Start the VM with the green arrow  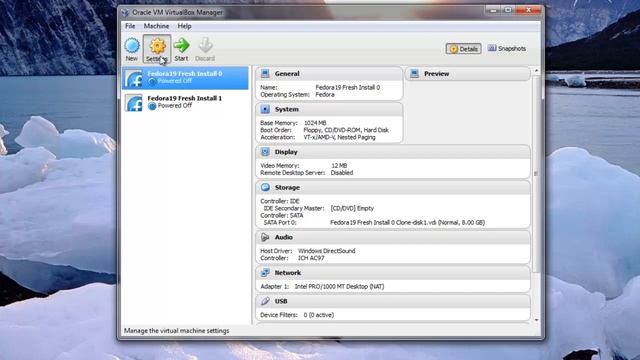182,45
